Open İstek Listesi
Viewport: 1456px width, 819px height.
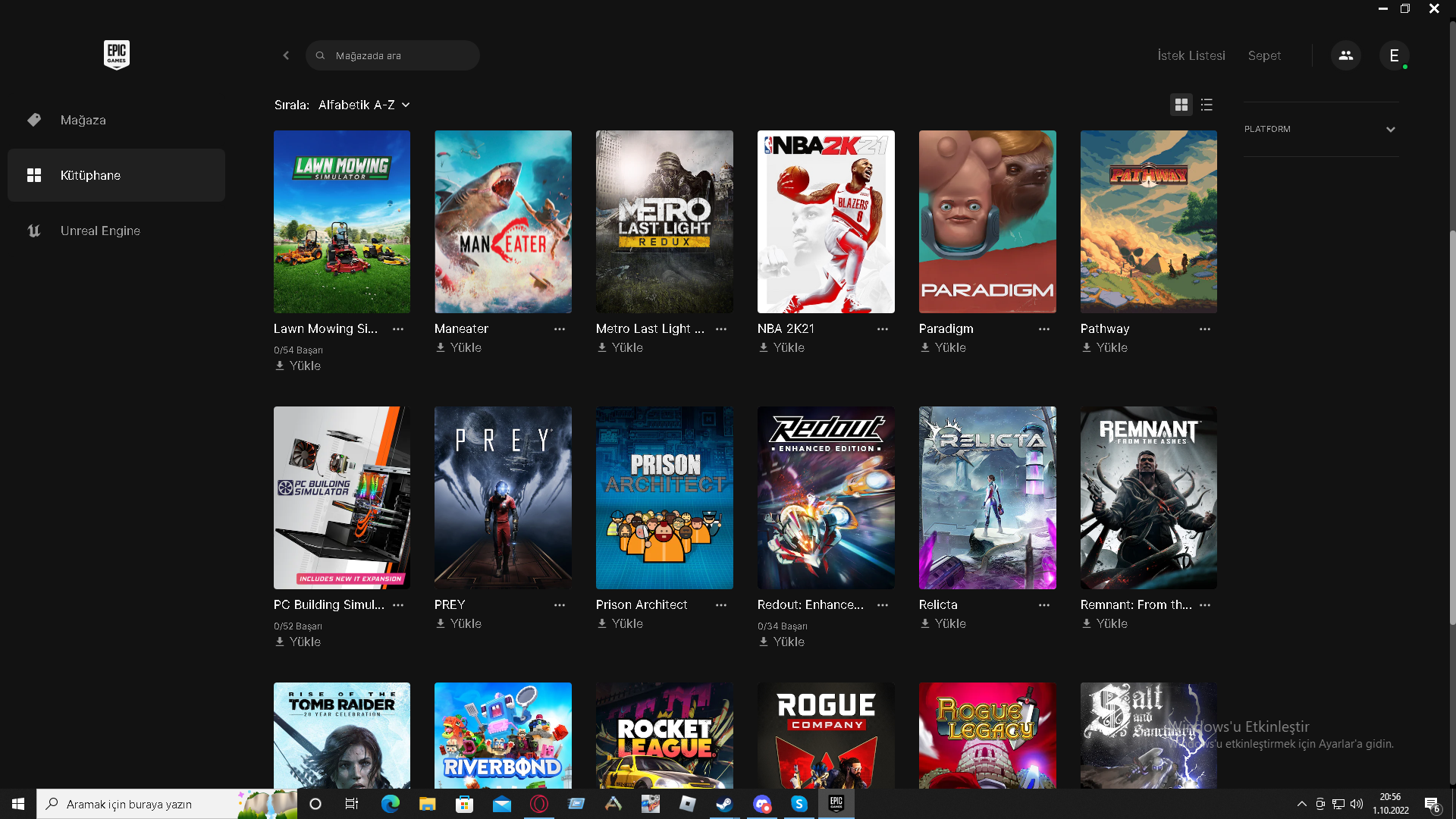1191,55
